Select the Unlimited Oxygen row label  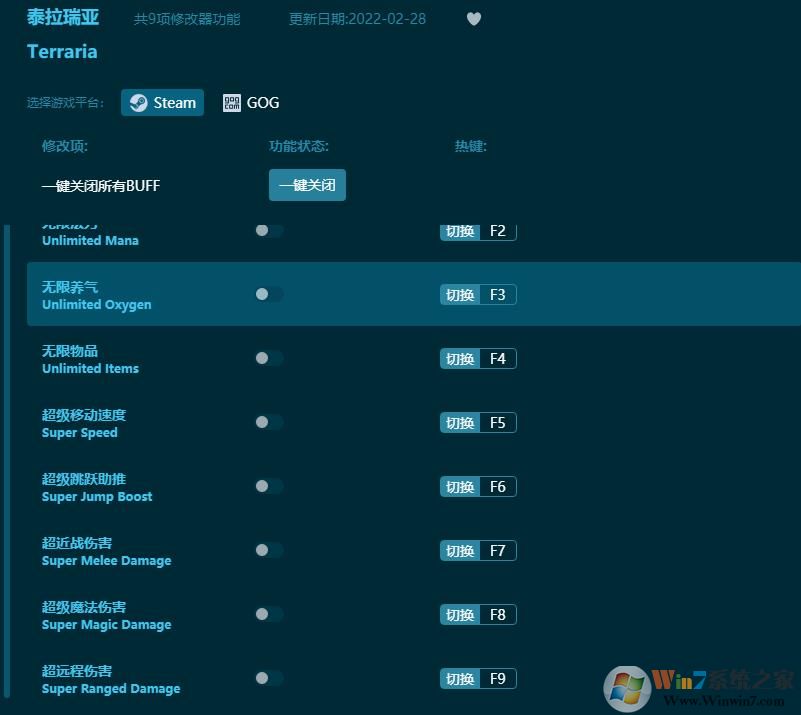click(x=97, y=304)
